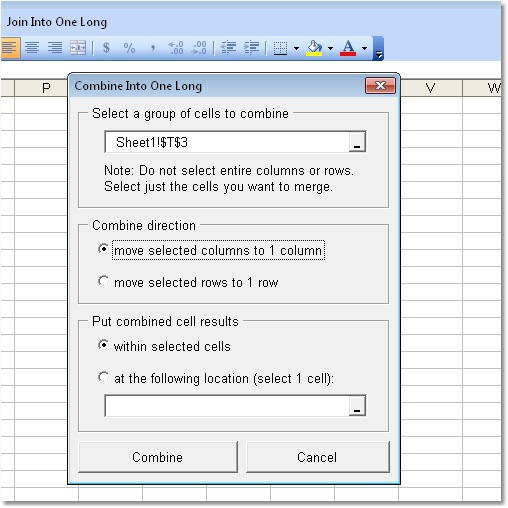Click the Decrease Decimal icon

click(x=199, y=48)
